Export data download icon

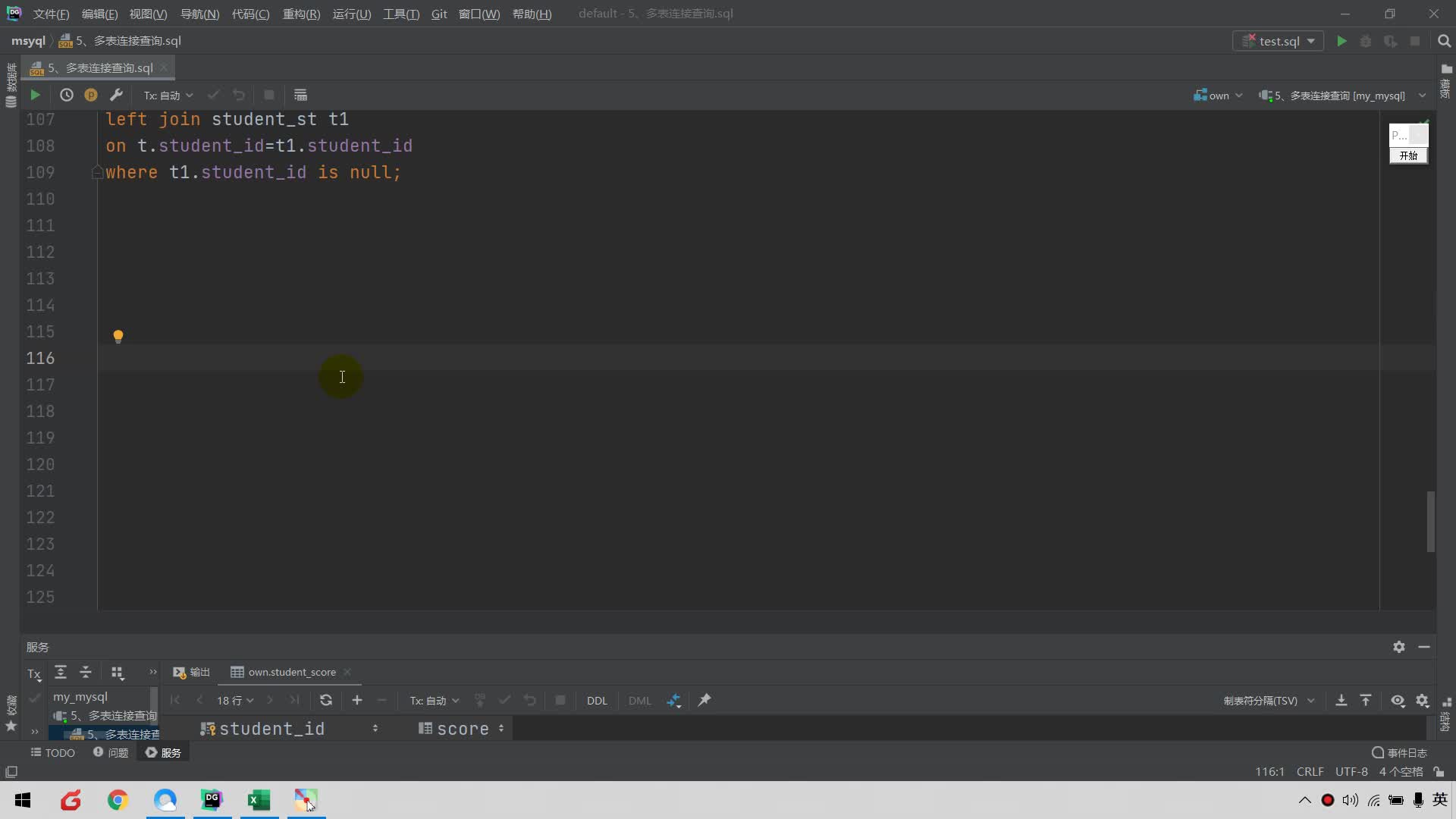pos(1341,700)
